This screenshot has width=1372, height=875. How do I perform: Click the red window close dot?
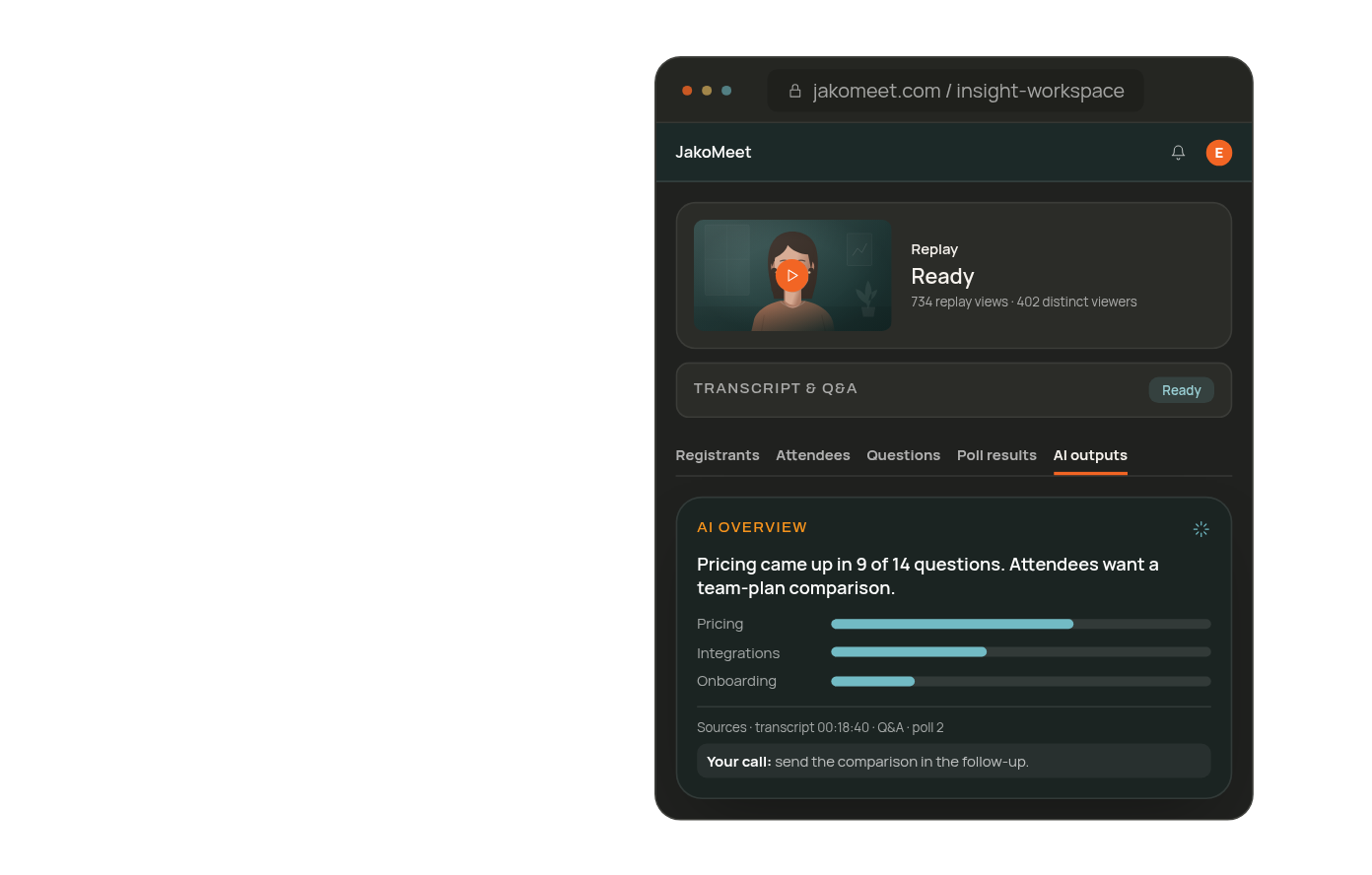(x=687, y=91)
